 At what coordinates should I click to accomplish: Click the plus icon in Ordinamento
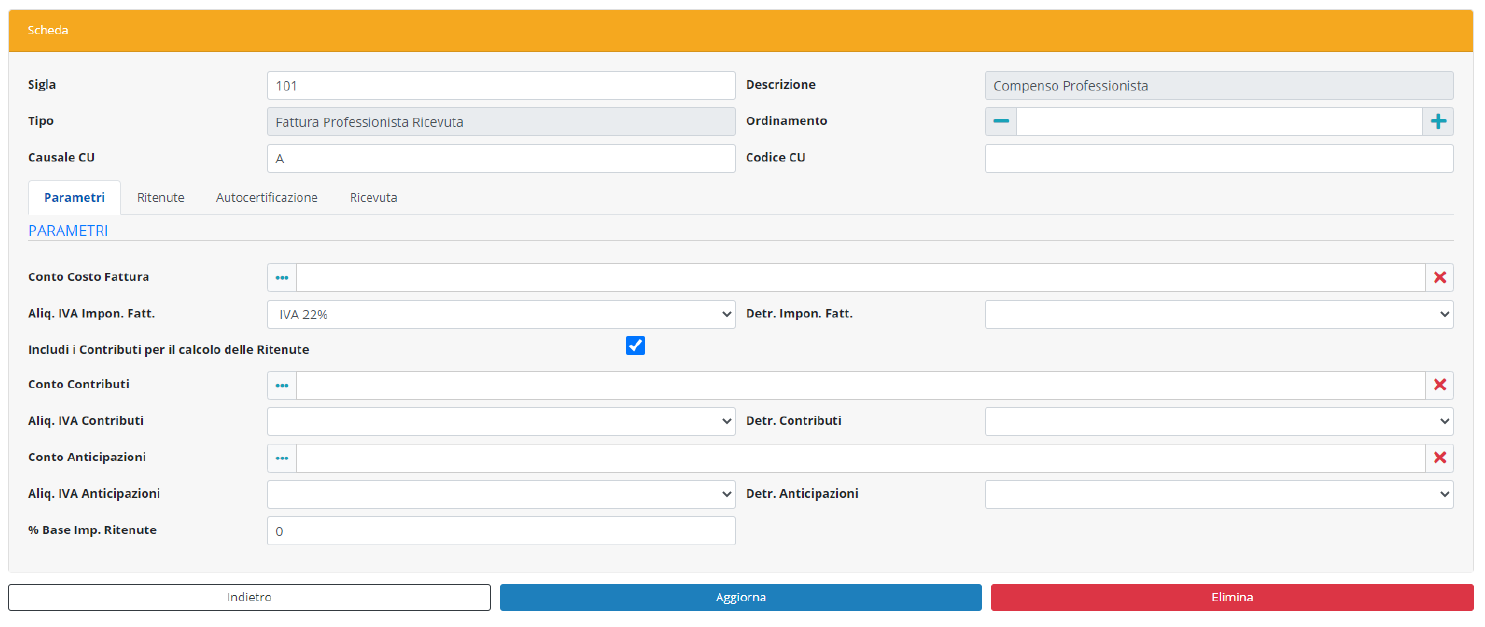tap(1438, 121)
